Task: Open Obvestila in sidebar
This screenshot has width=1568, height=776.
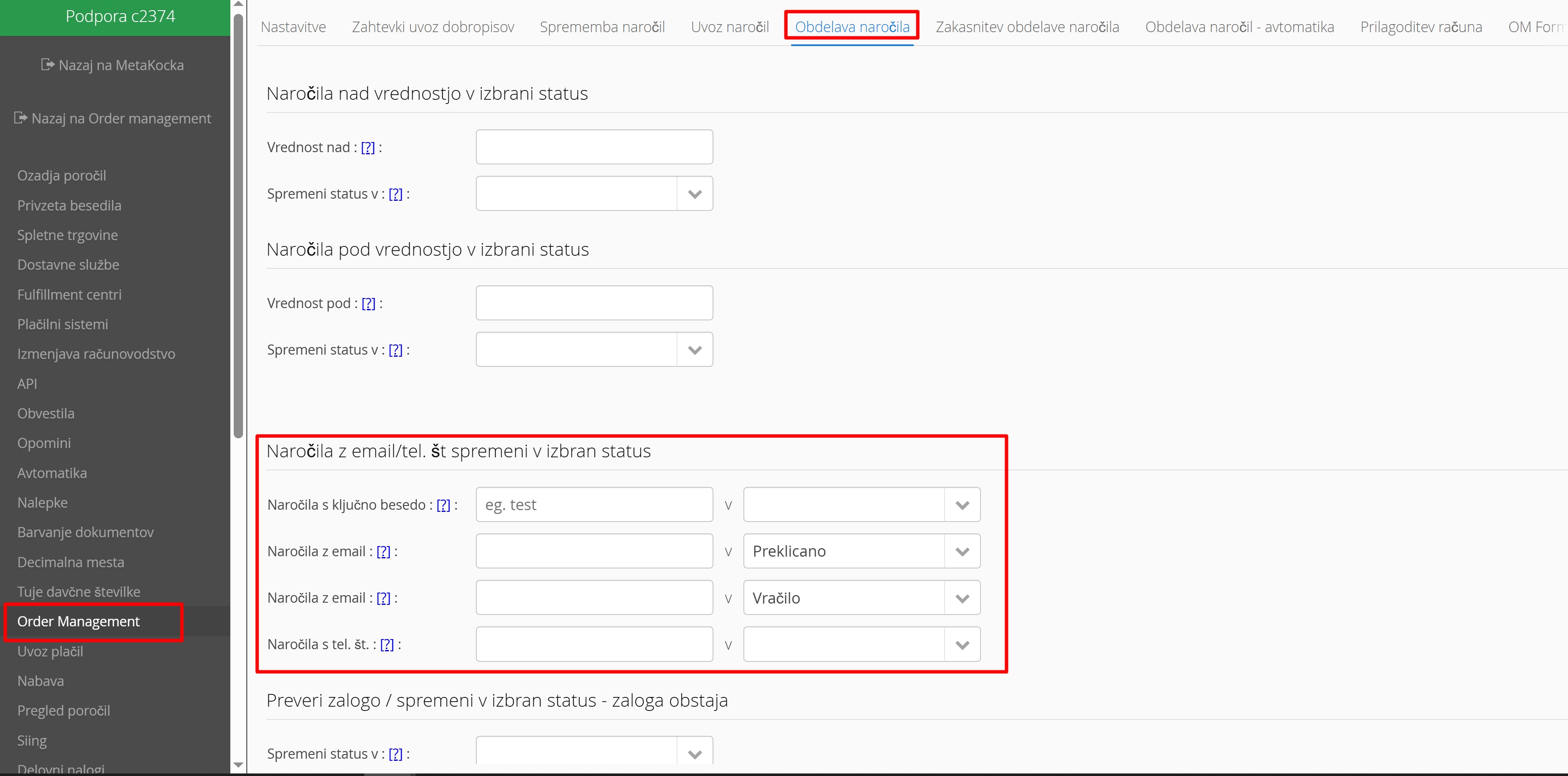Action: pos(46,413)
